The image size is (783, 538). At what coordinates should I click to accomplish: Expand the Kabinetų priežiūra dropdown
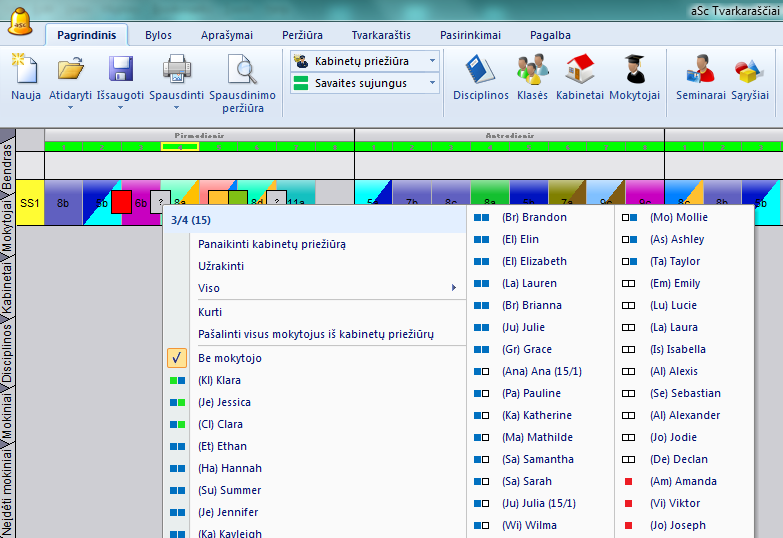(x=433, y=61)
